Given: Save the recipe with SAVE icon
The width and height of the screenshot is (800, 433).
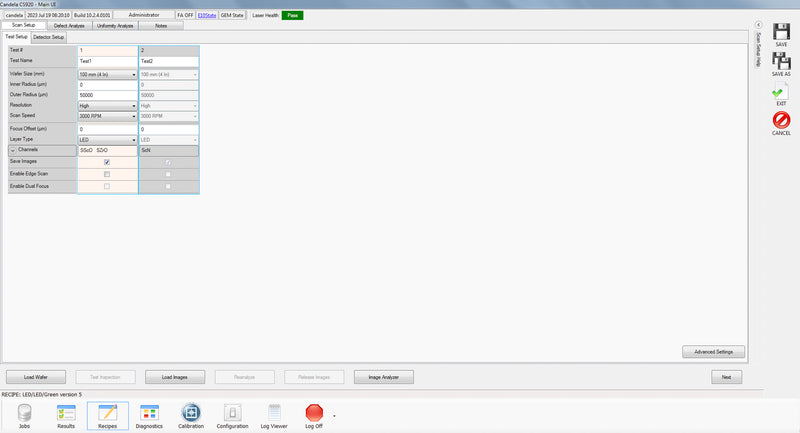Looking at the screenshot, I should coord(781,34).
